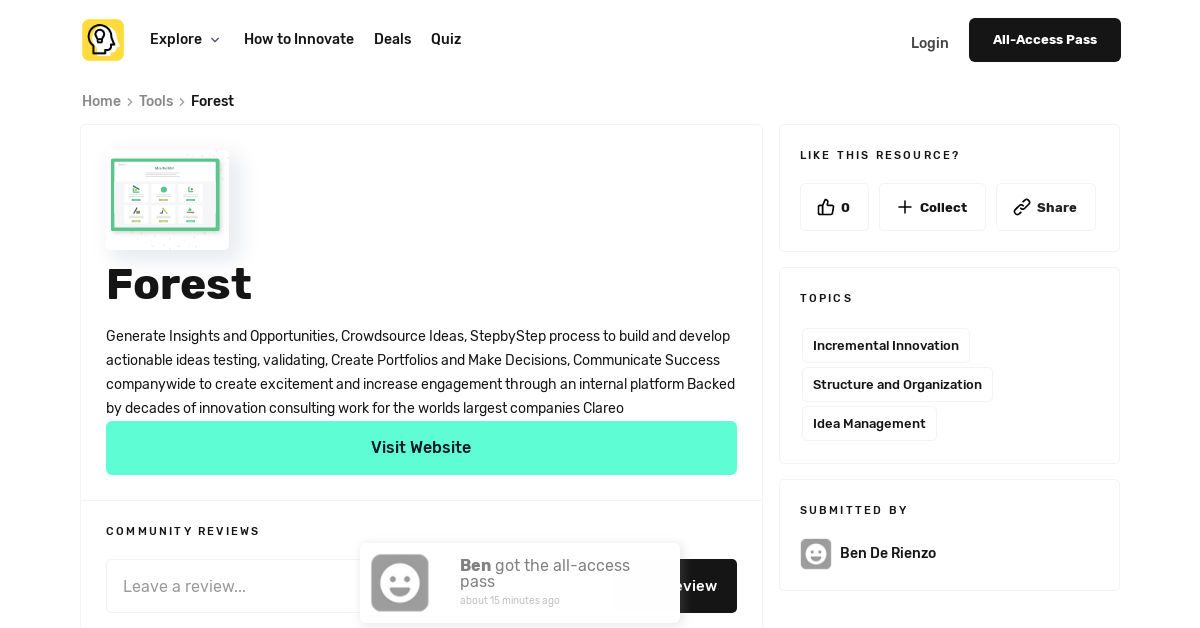Open the Forest tool screenshot thumbnail
The image size is (1200, 628).
pos(167,198)
